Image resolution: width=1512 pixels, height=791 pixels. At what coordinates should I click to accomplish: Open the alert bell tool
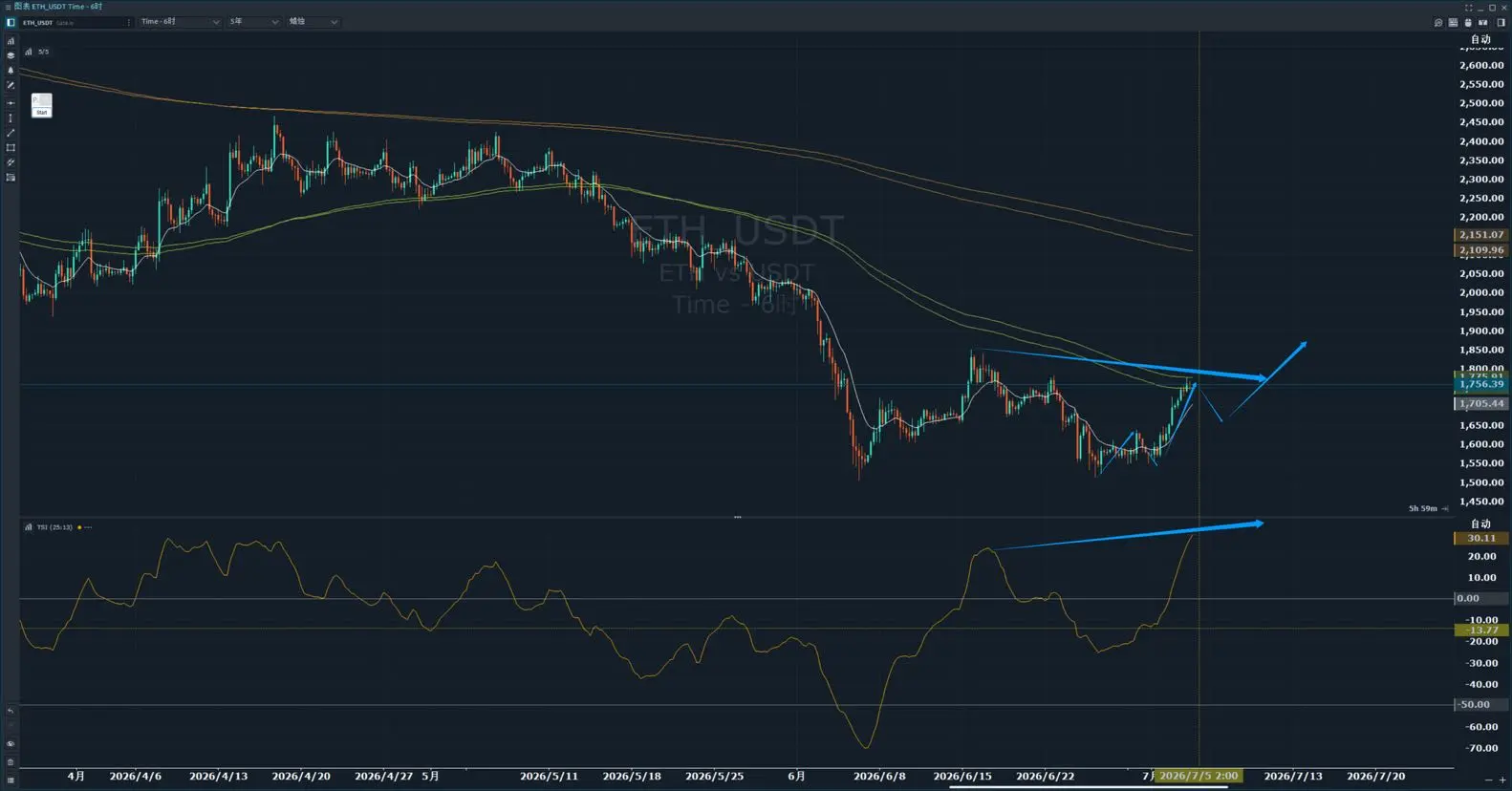tap(11, 71)
